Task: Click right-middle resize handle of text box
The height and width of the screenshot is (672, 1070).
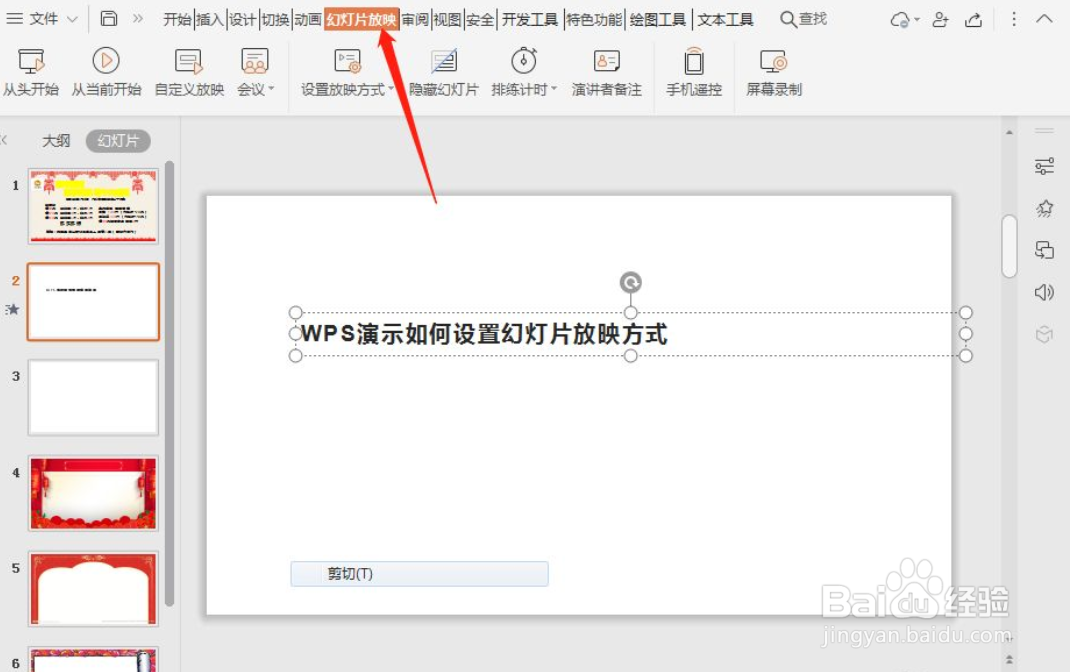Action: tap(966, 334)
